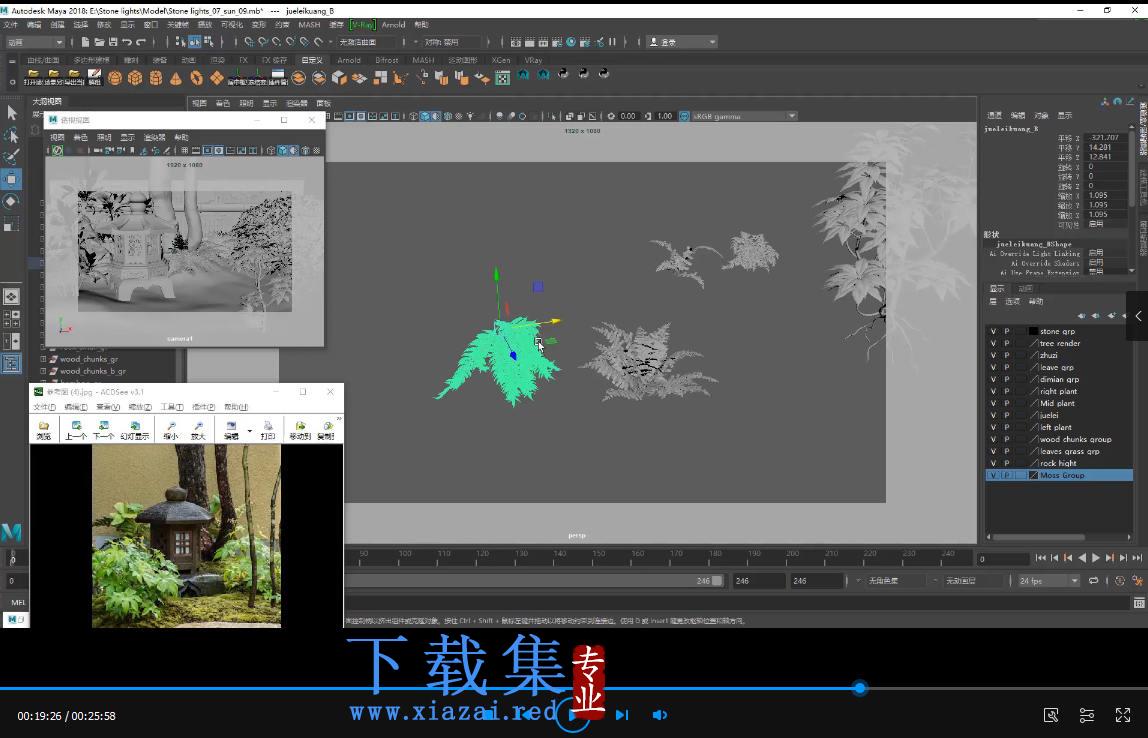1148x738 pixels.
Task: Start ACDSee slideshow (幻灯显示)
Action: 135,430
